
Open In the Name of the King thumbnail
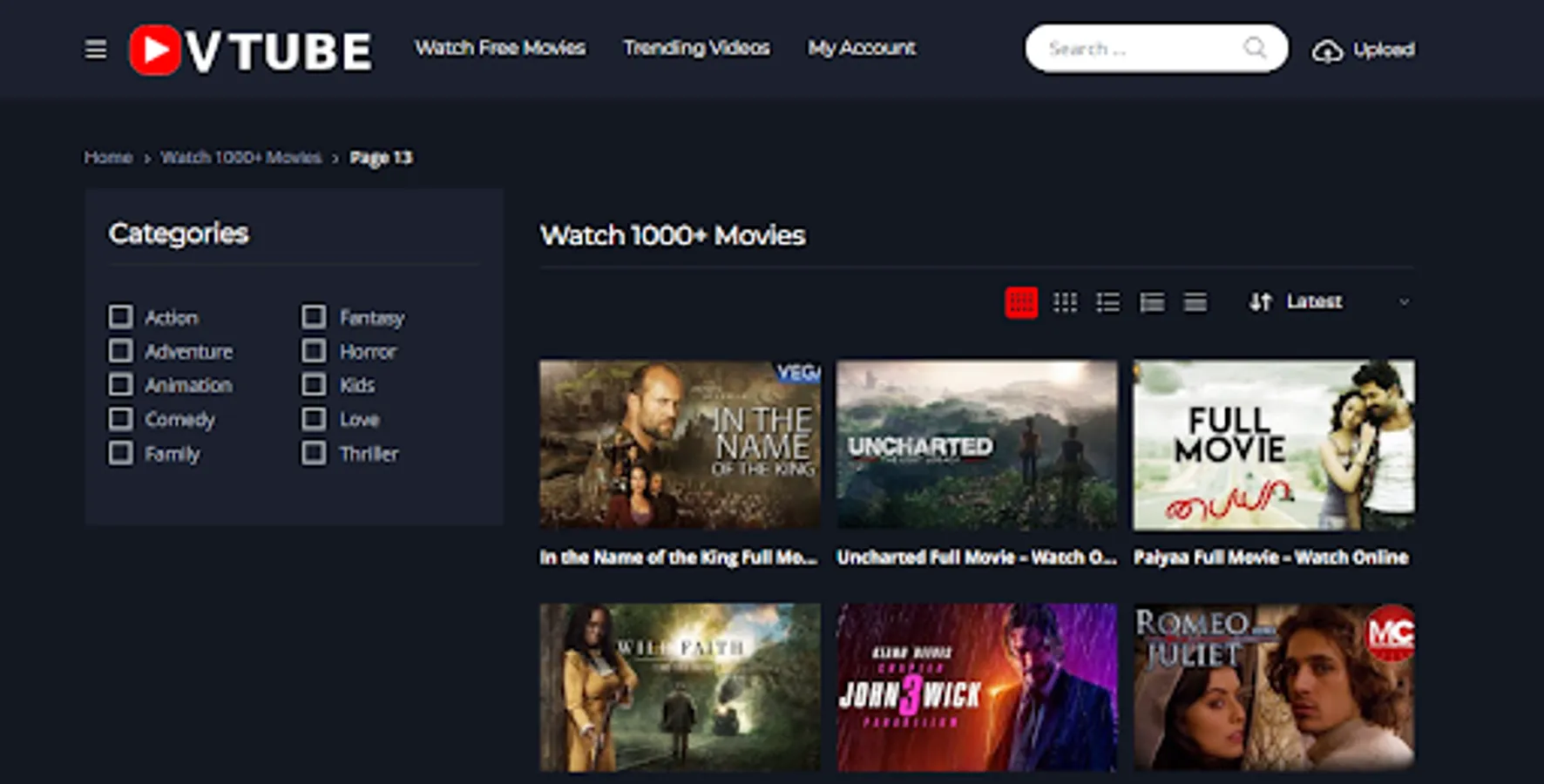click(x=680, y=444)
